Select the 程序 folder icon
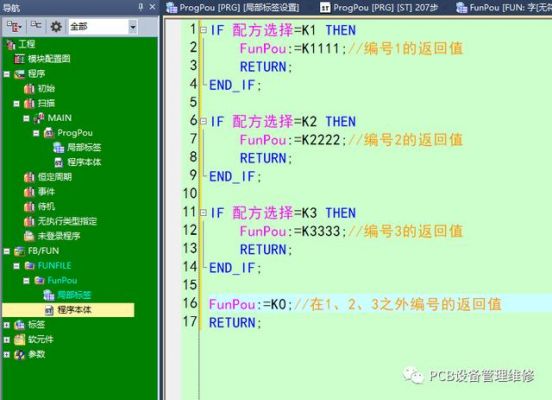 point(19,74)
